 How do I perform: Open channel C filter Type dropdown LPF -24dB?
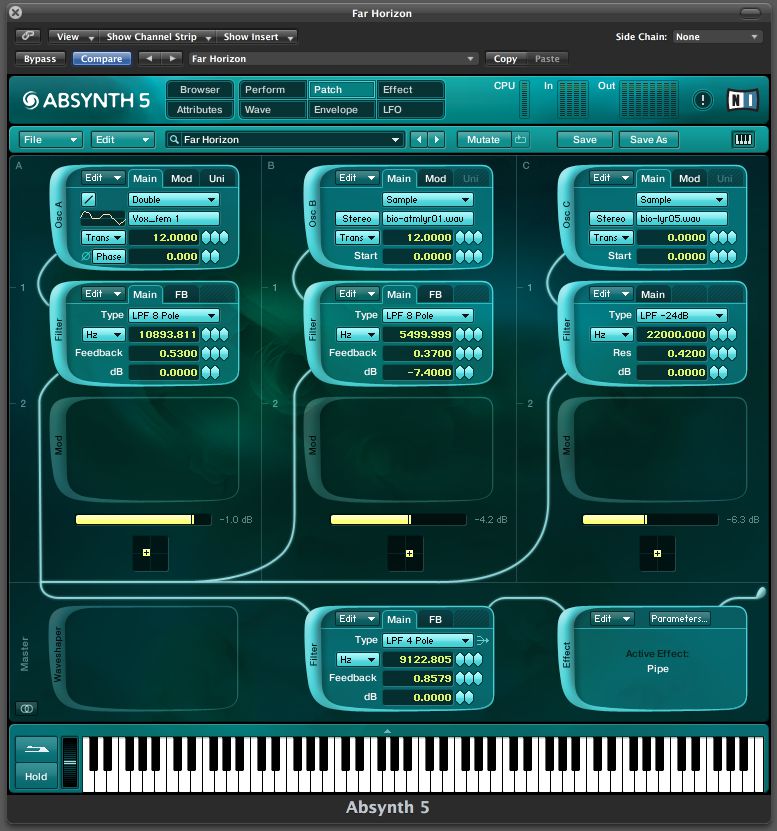pyautogui.click(x=681, y=315)
